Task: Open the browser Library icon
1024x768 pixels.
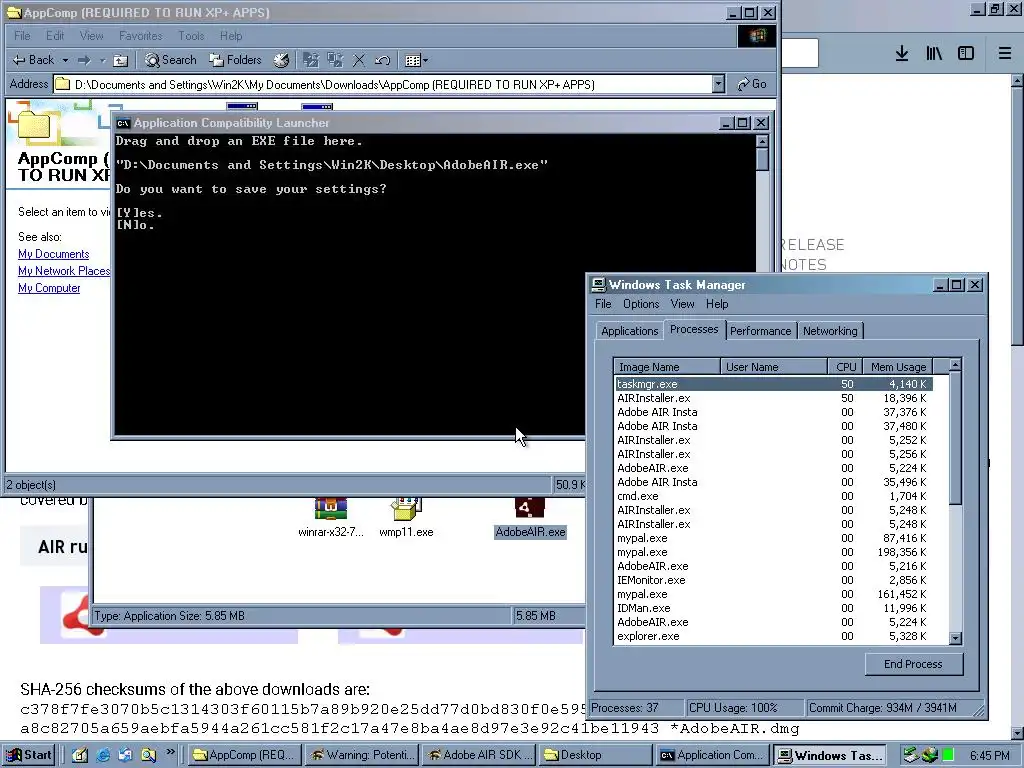Action: pos(934,54)
